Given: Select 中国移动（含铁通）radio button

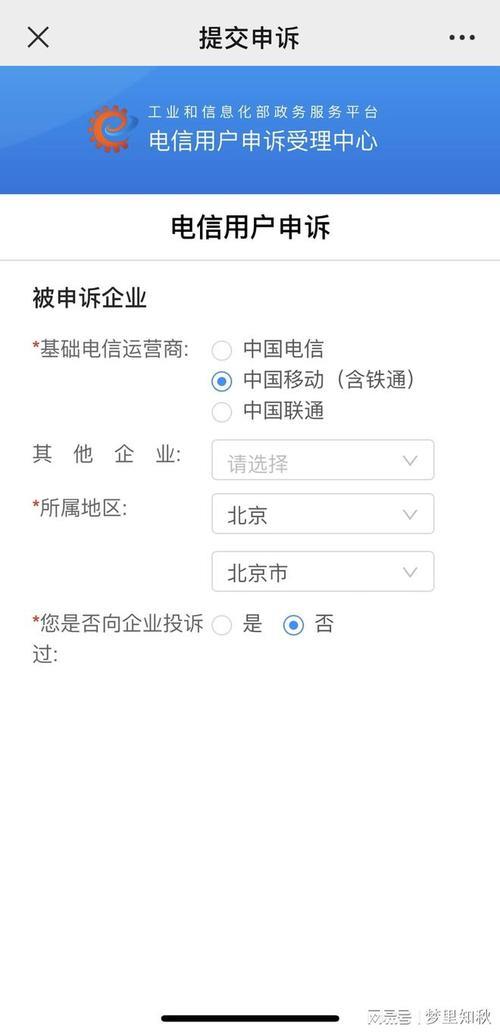Looking at the screenshot, I should [x=222, y=381].
